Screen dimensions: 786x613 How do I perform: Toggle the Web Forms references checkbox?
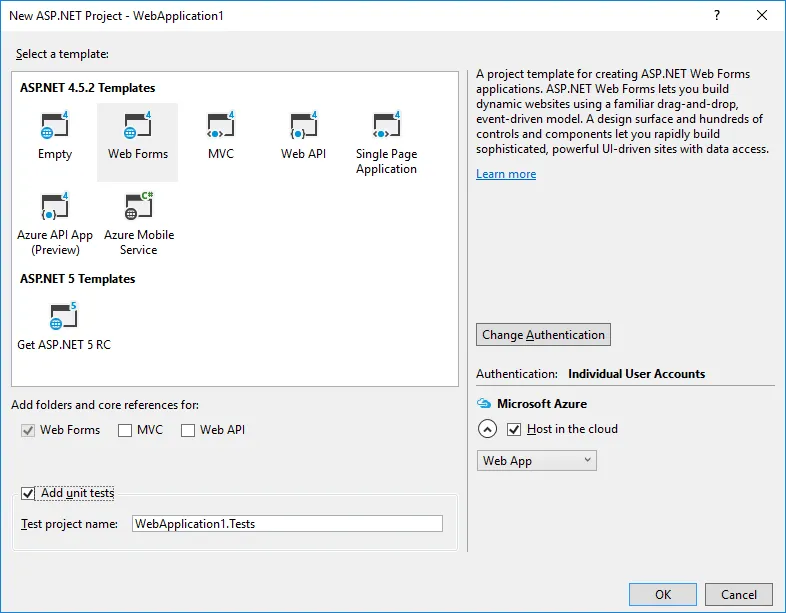click(28, 430)
